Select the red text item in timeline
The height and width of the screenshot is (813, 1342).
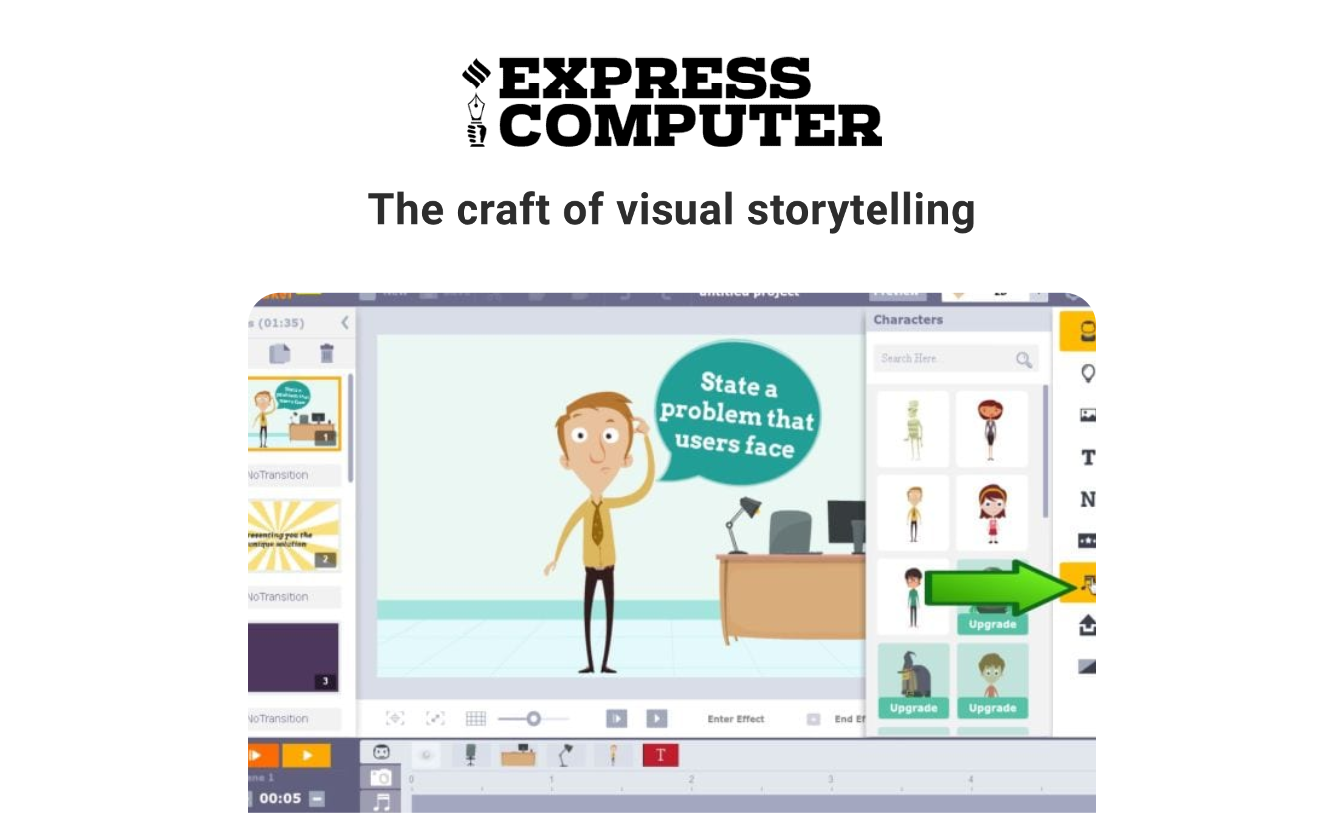coord(660,755)
